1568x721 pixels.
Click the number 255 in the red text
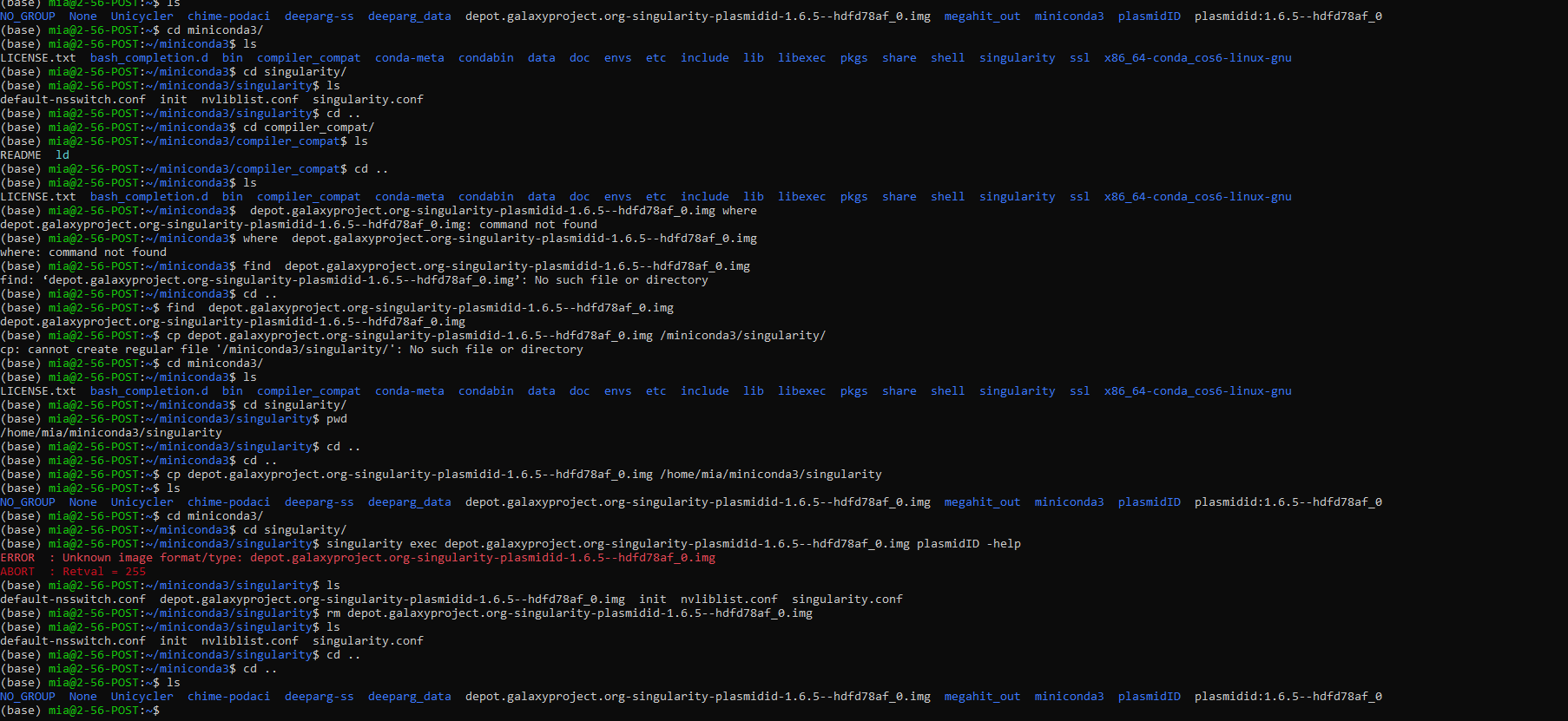[135, 572]
